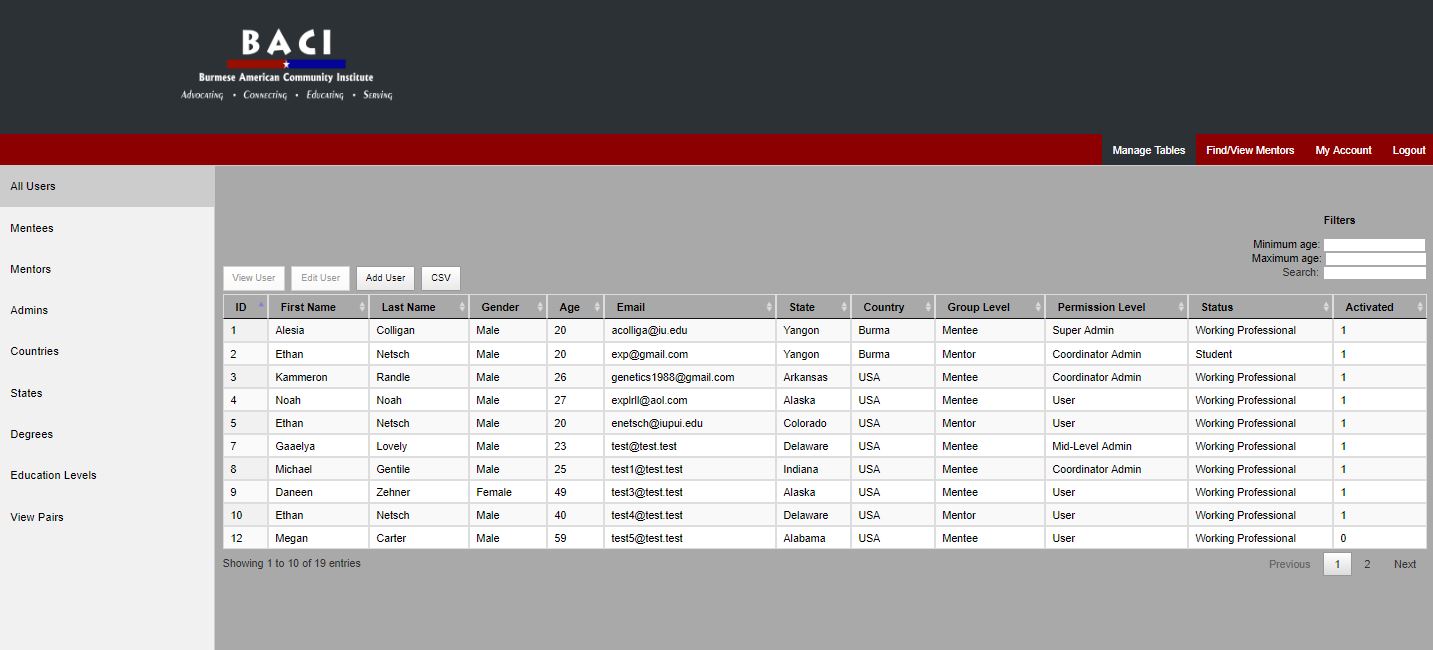The height and width of the screenshot is (650, 1433).
Task: Open the Manage Tables tab
Action: pyautogui.click(x=1148, y=150)
